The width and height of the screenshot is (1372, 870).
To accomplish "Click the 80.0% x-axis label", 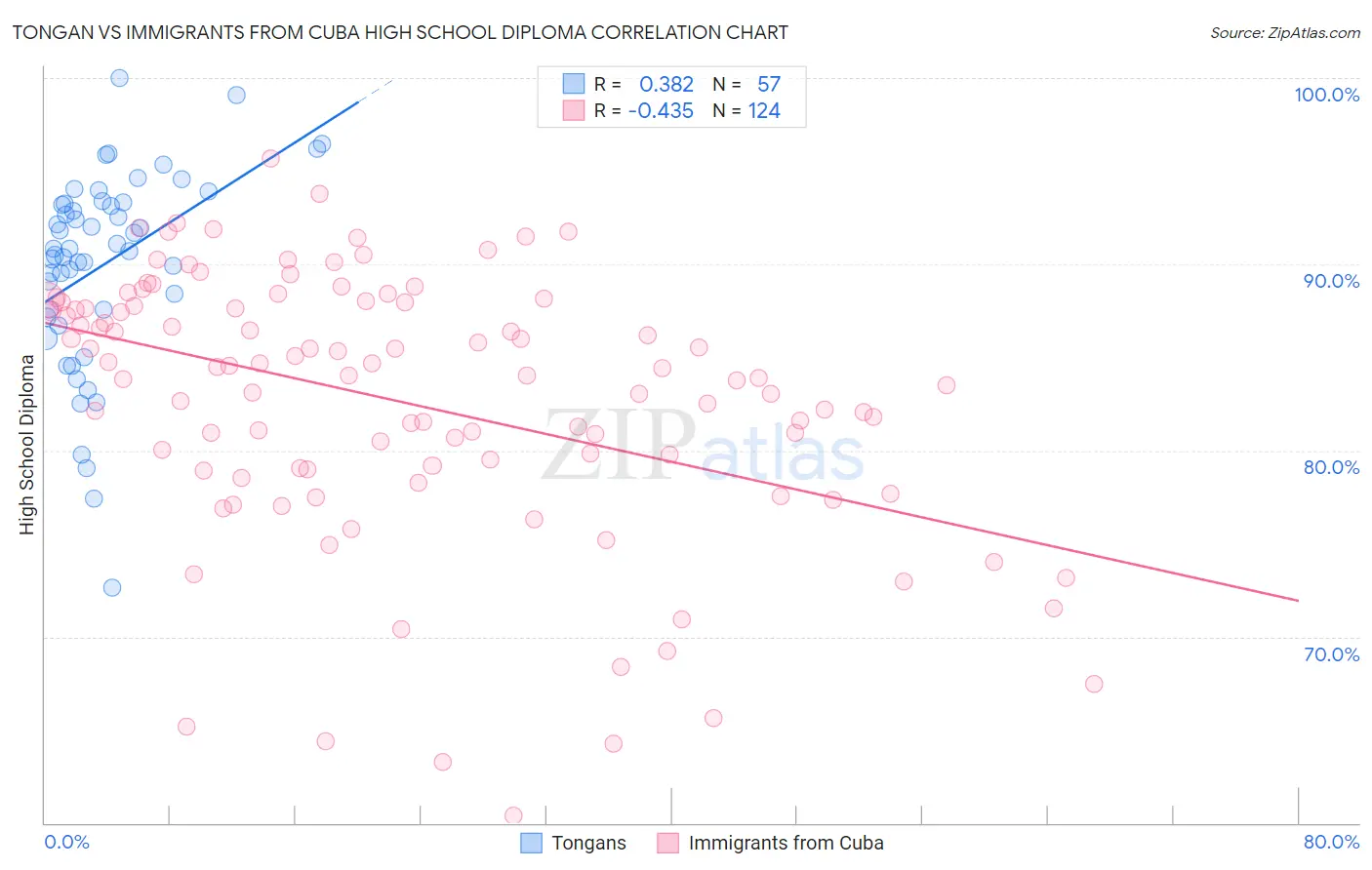I will tap(1331, 842).
